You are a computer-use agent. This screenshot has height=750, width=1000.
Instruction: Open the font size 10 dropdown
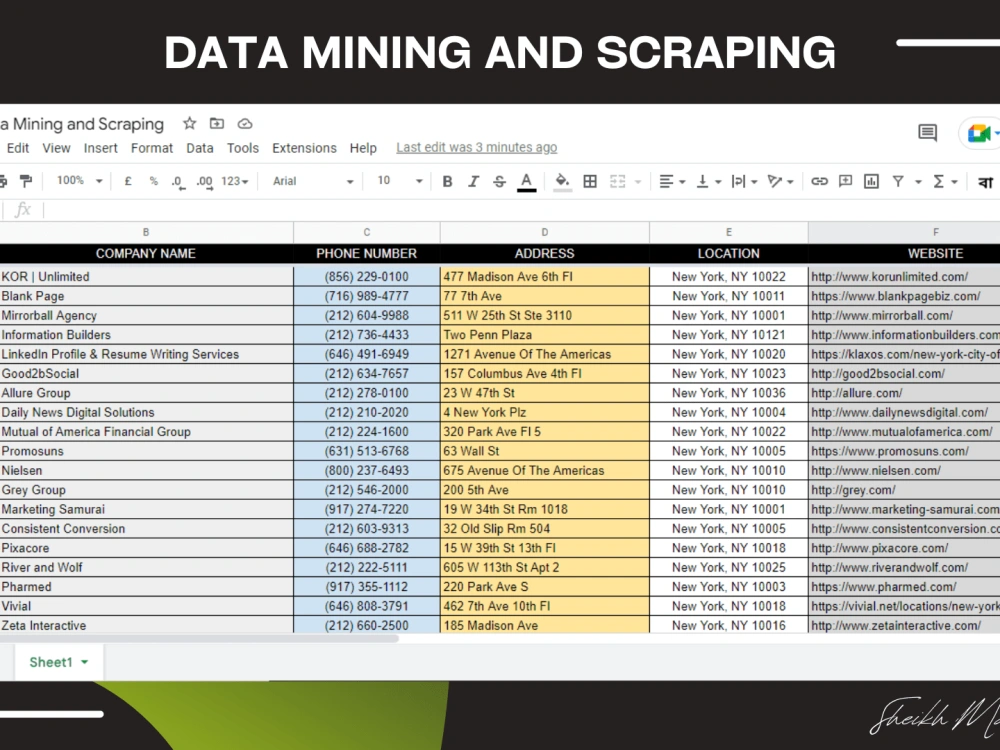(x=400, y=180)
